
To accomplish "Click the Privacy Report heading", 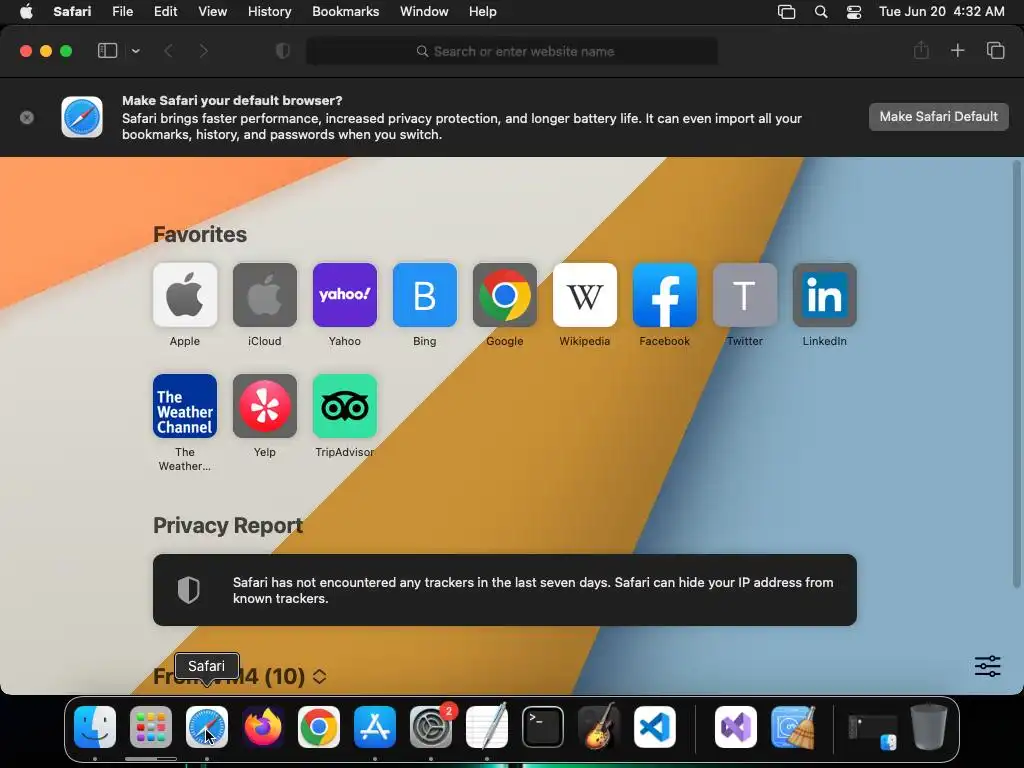I will click(x=228, y=525).
